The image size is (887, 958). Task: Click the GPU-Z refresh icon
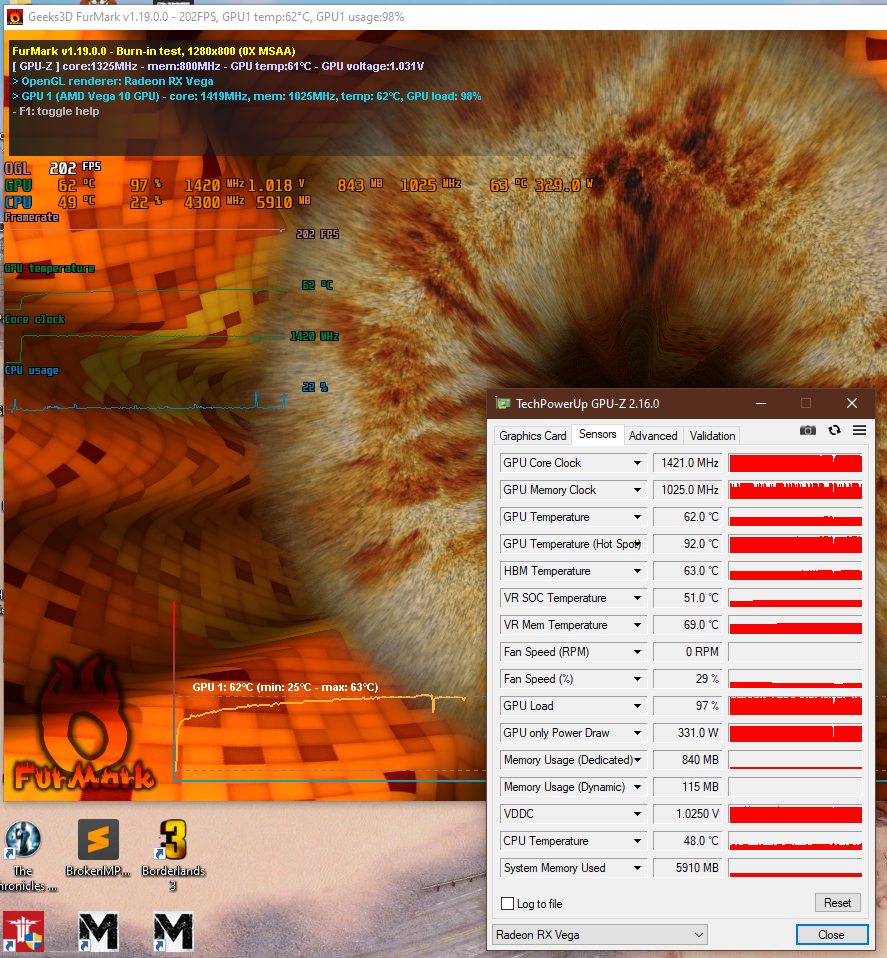(x=834, y=430)
